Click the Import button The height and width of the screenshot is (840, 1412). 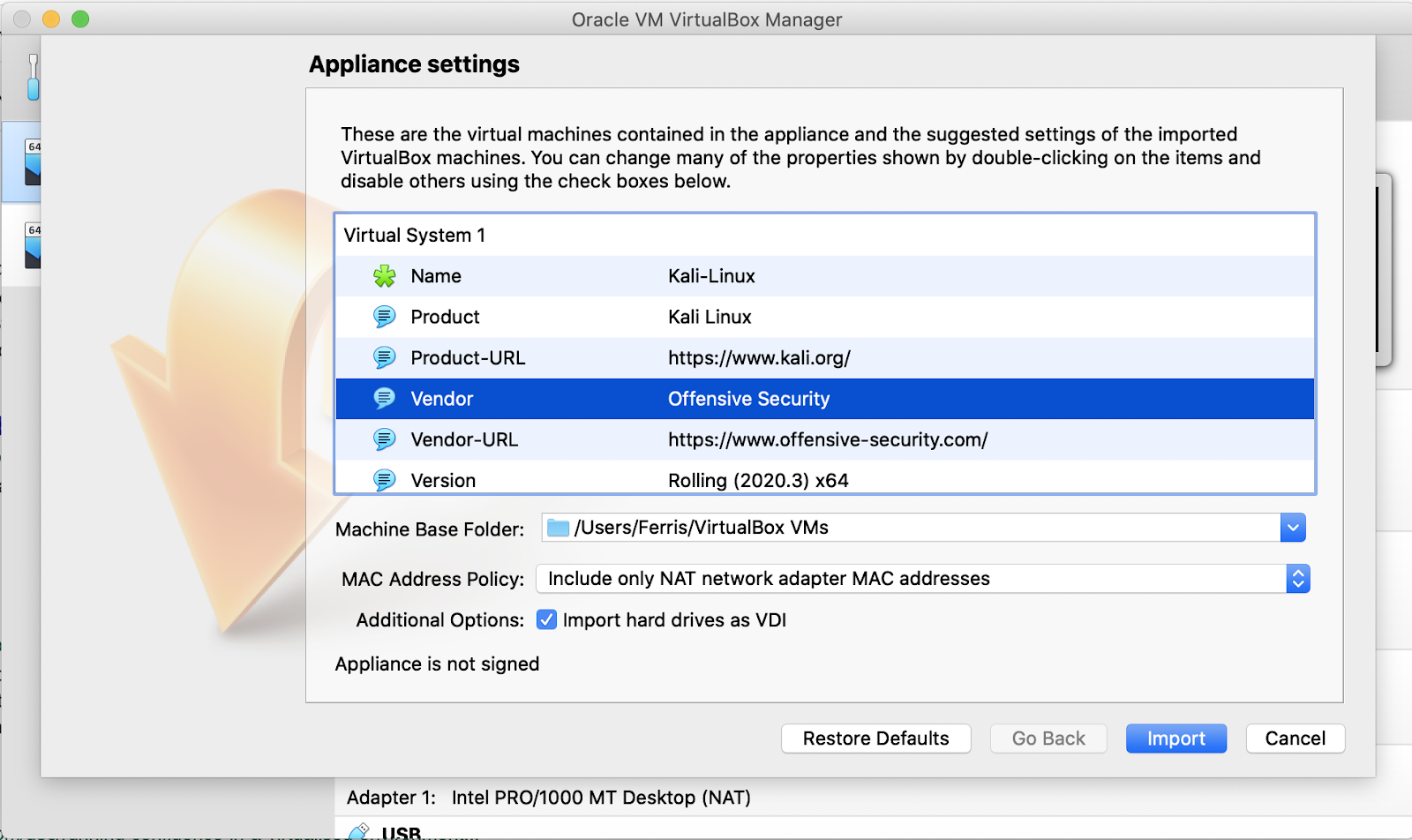pos(1175,739)
